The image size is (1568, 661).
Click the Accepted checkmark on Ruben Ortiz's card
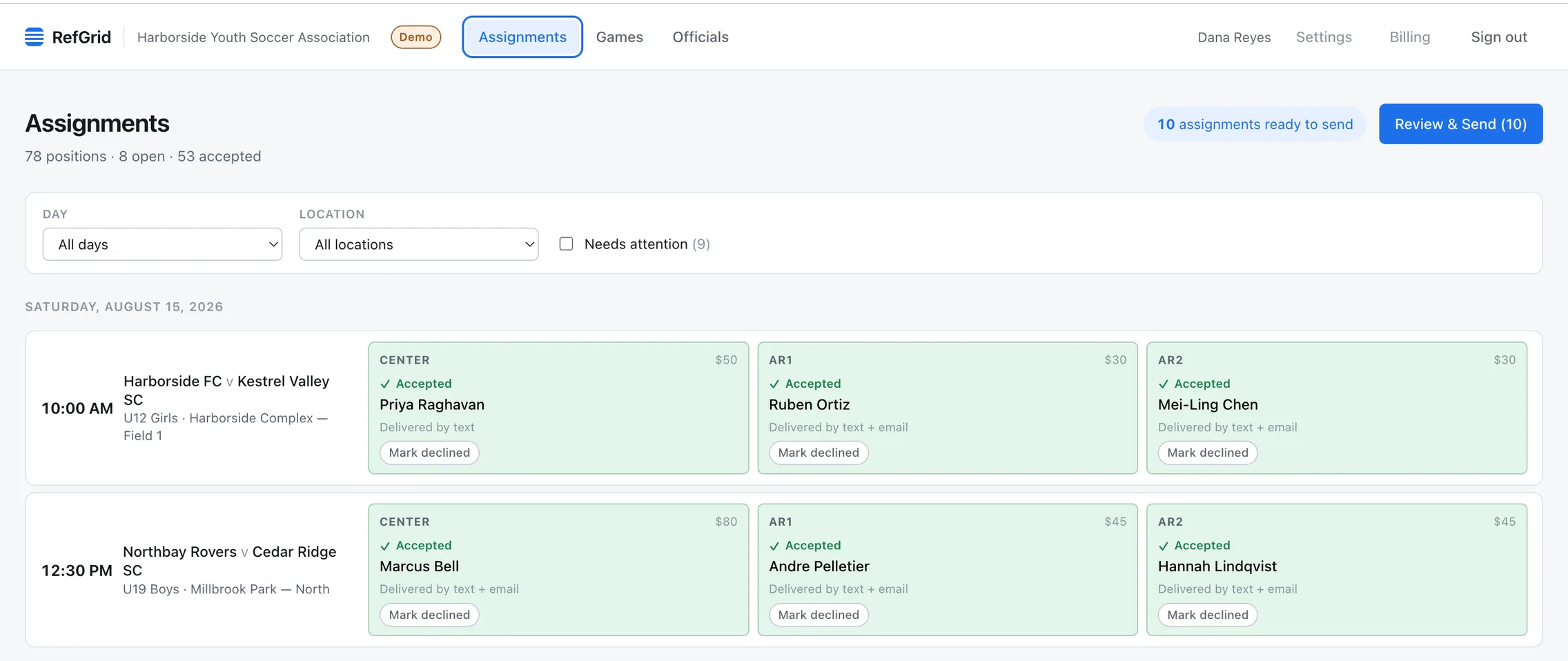click(774, 384)
